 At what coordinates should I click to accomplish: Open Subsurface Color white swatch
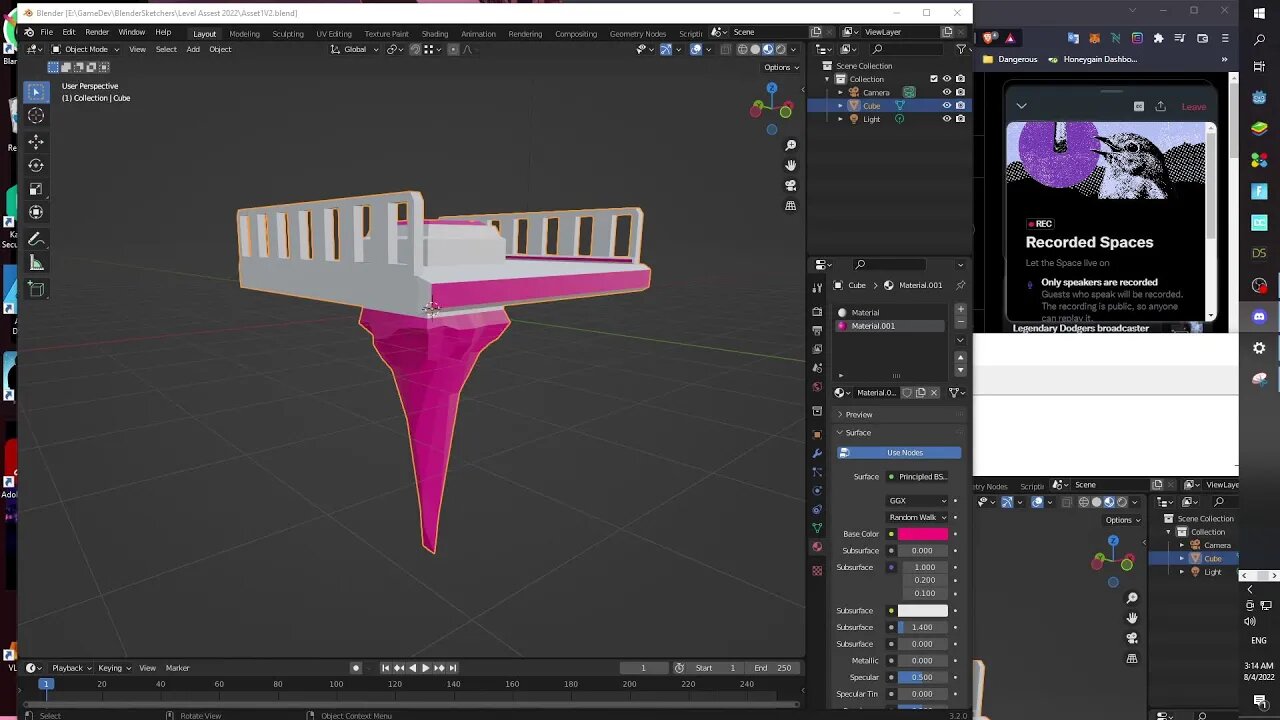click(x=922, y=610)
